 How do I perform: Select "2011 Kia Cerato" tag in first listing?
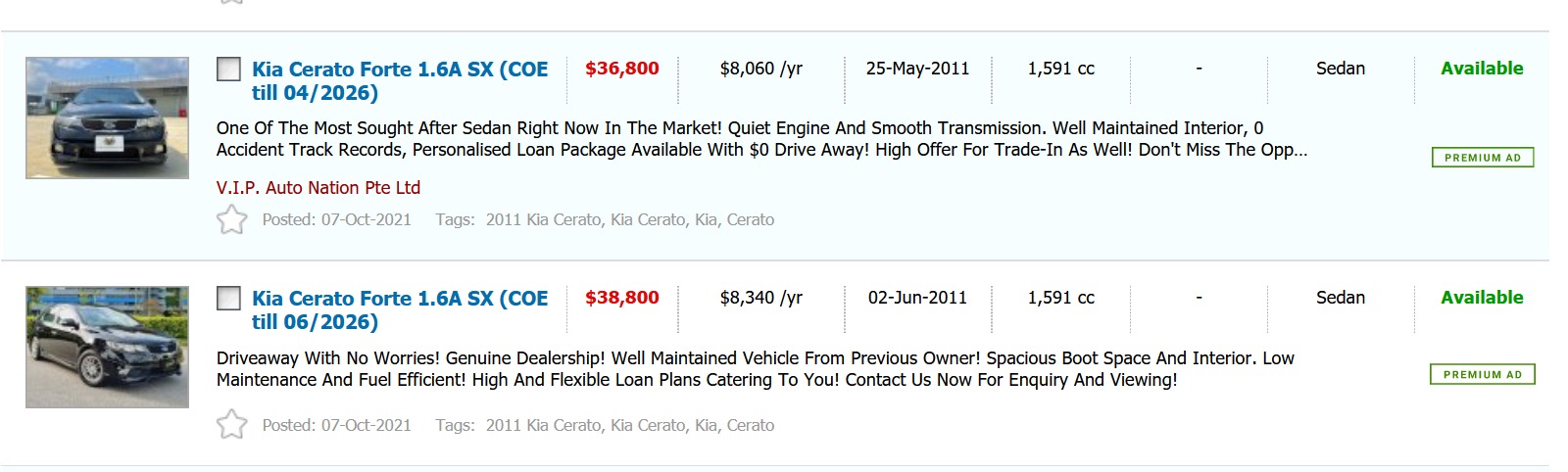(543, 220)
